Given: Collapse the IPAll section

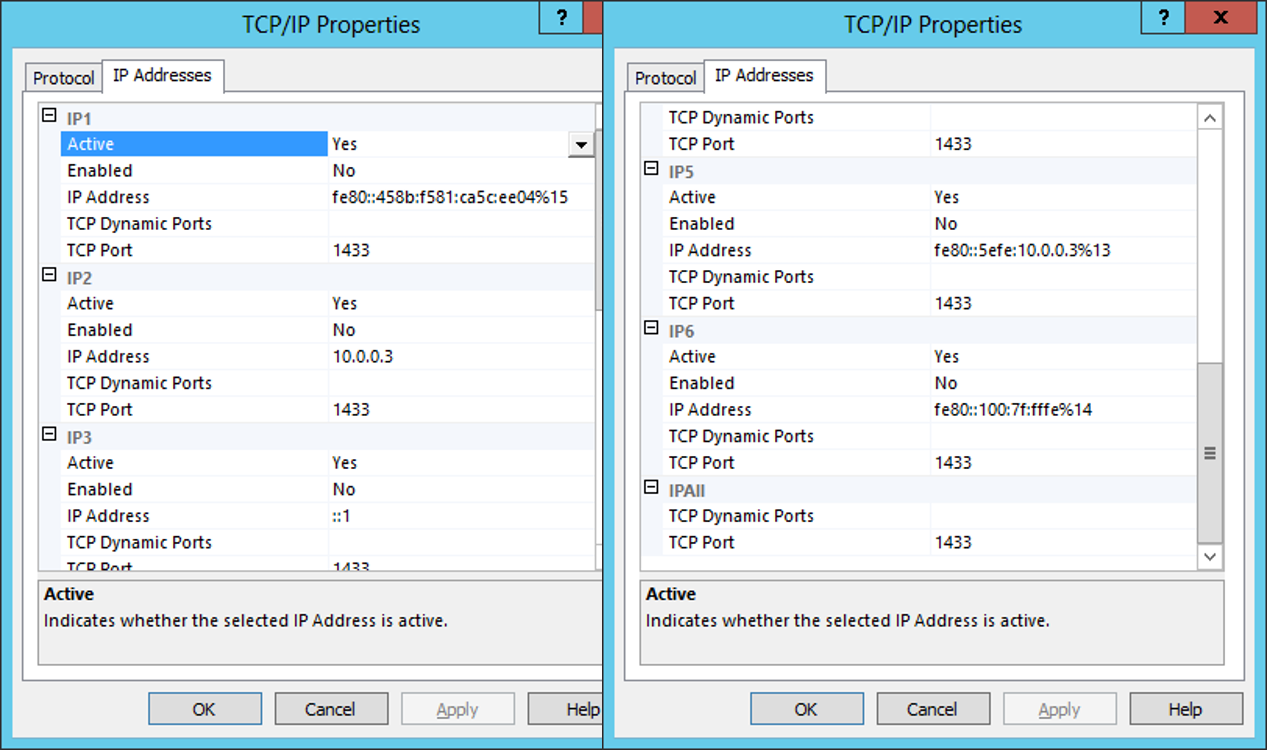Looking at the screenshot, I should (x=649, y=489).
